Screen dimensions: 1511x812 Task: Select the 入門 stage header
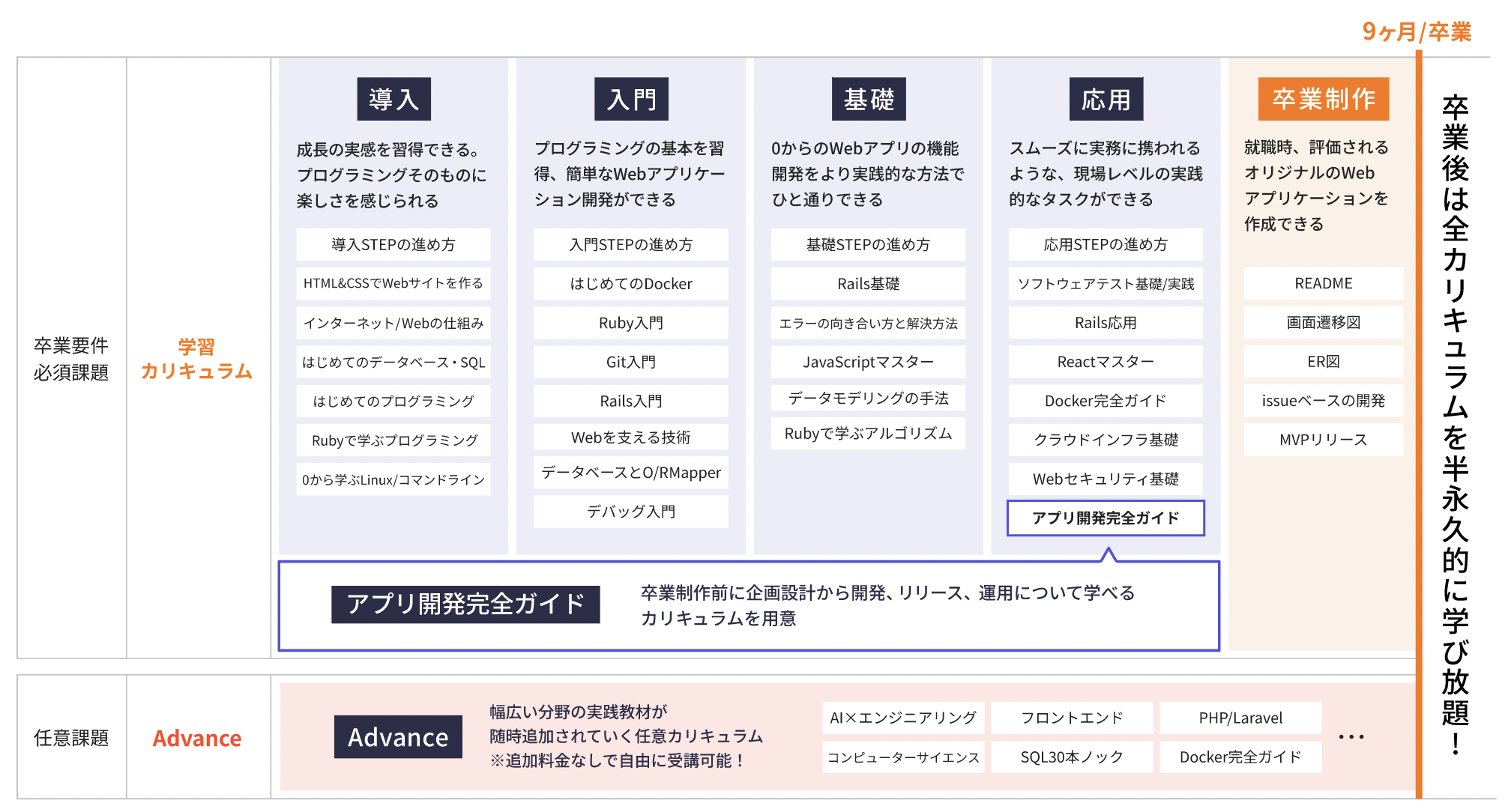coord(631,99)
